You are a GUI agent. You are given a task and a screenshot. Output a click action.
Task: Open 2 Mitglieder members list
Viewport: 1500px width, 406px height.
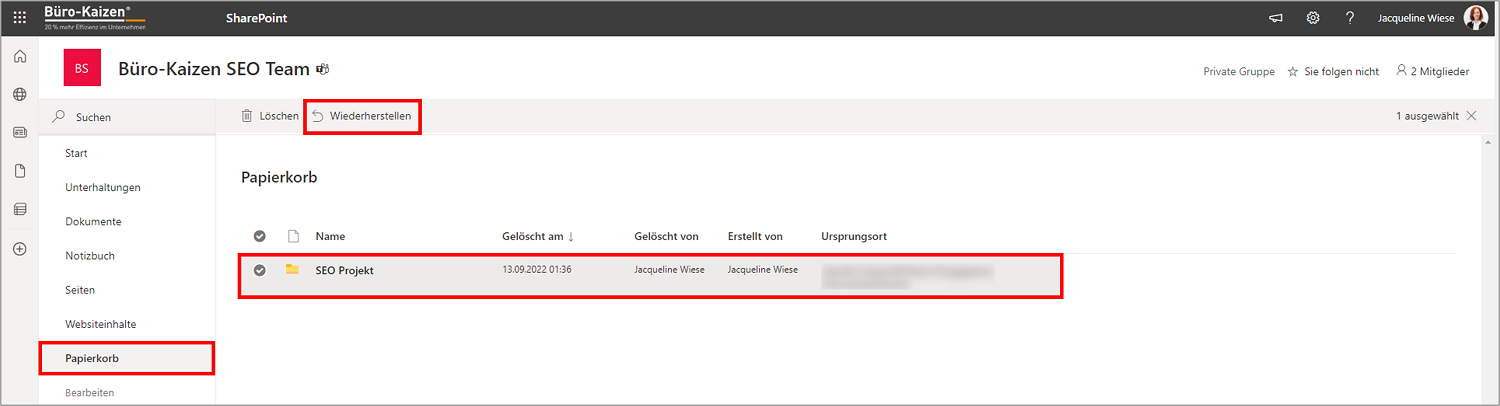coord(1433,72)
